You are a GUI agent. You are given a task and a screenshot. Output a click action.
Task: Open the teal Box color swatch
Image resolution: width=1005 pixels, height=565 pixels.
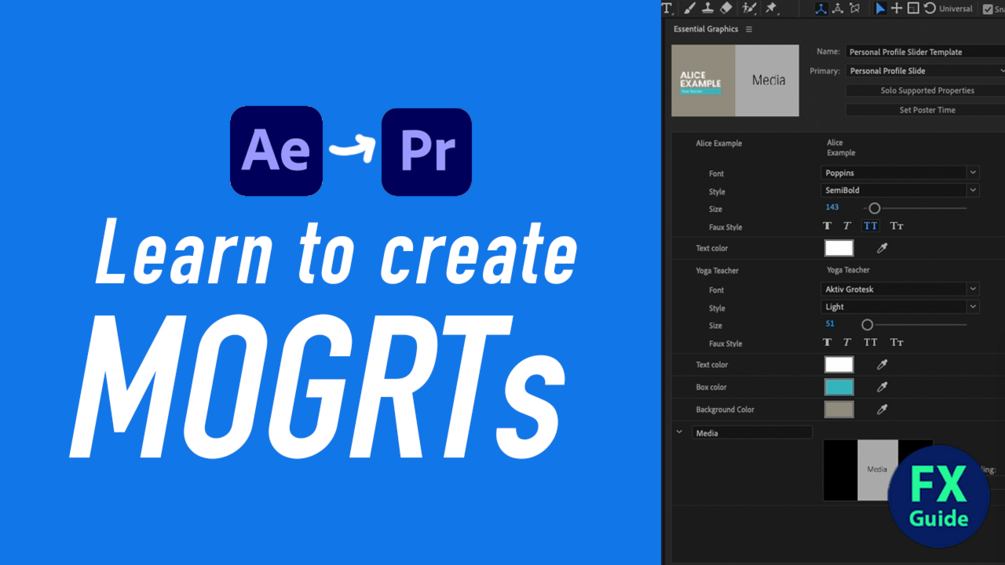(839, 387)
